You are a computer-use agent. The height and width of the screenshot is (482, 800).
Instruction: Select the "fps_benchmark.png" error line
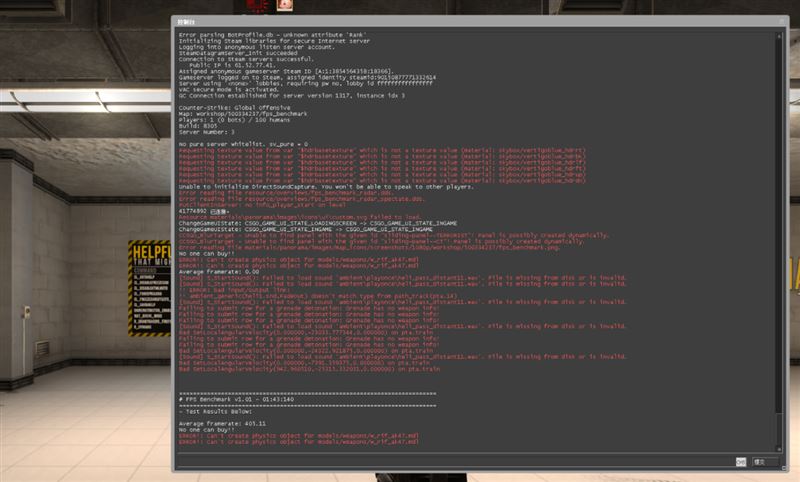tap(369, 247)
